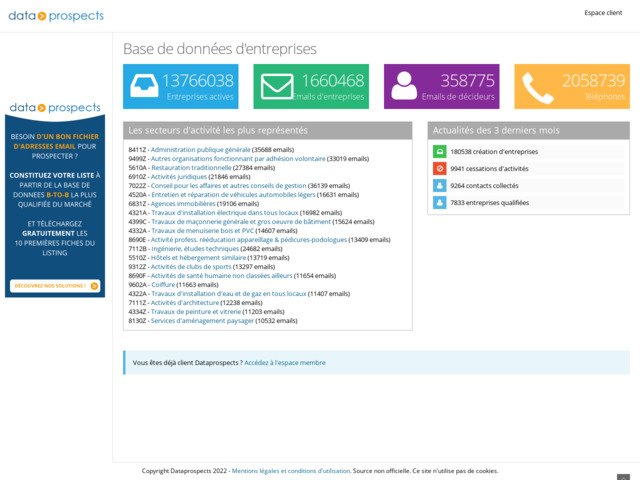Image resolution: width=640 pixels, height=480 pixels.
Task: Click the scroll-to-top arrow at bottom right
Action: tap(623, 477)
